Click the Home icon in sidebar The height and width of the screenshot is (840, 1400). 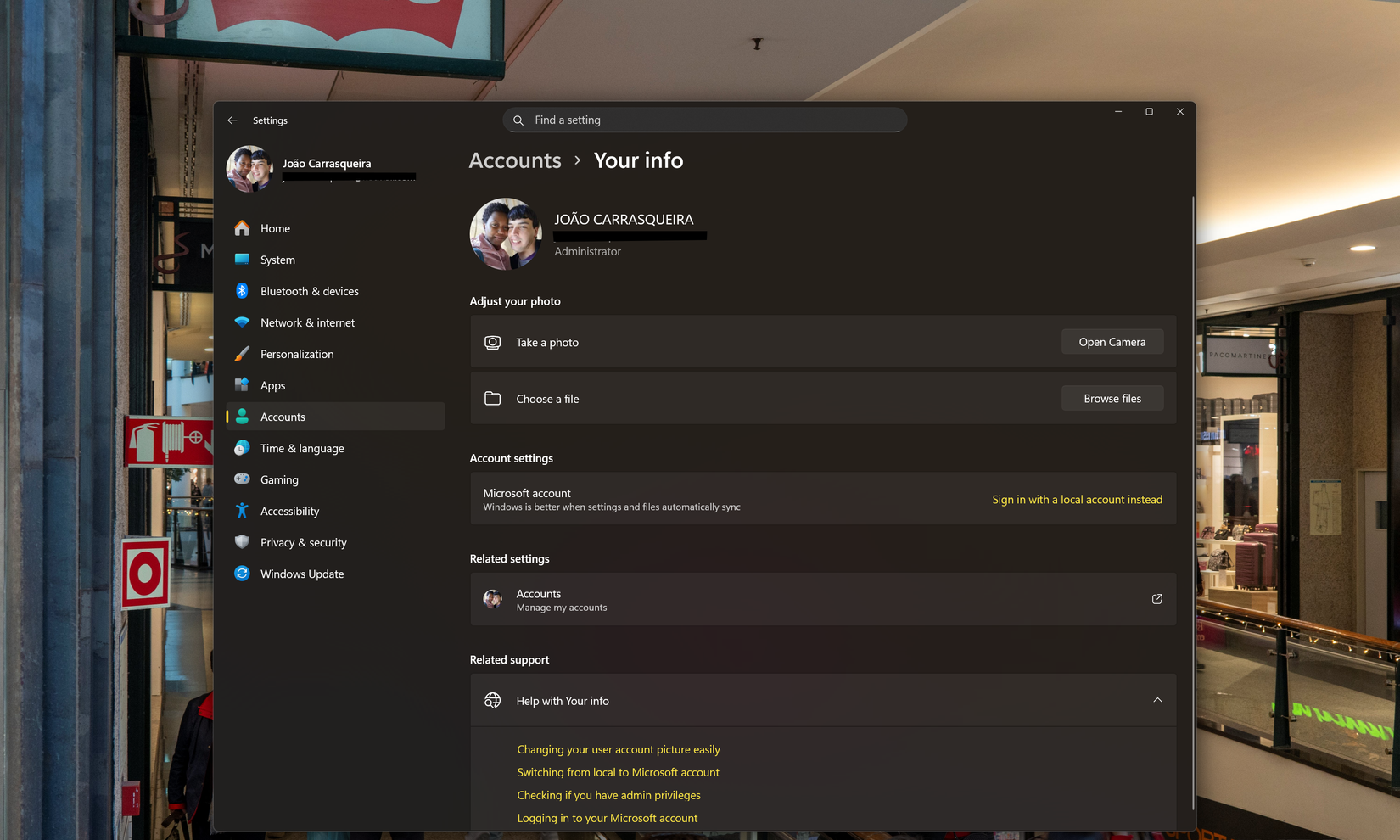(242, 228)
